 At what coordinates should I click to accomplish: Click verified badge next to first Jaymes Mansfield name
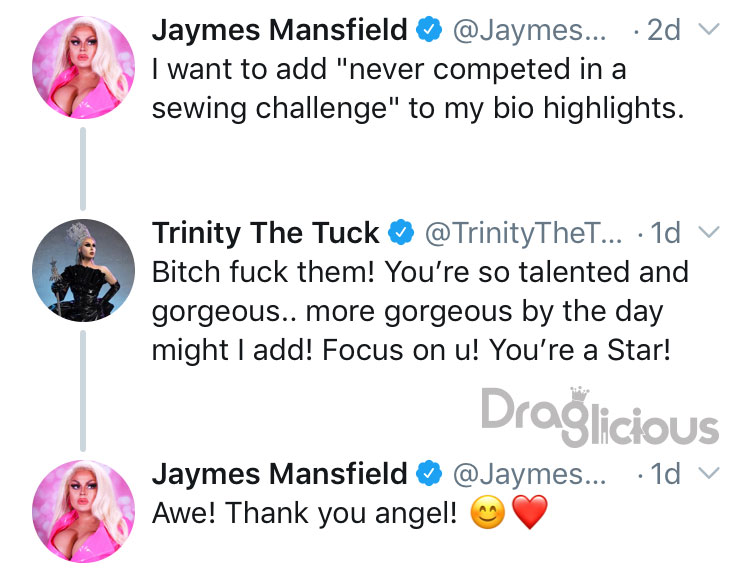coord(429,30)
